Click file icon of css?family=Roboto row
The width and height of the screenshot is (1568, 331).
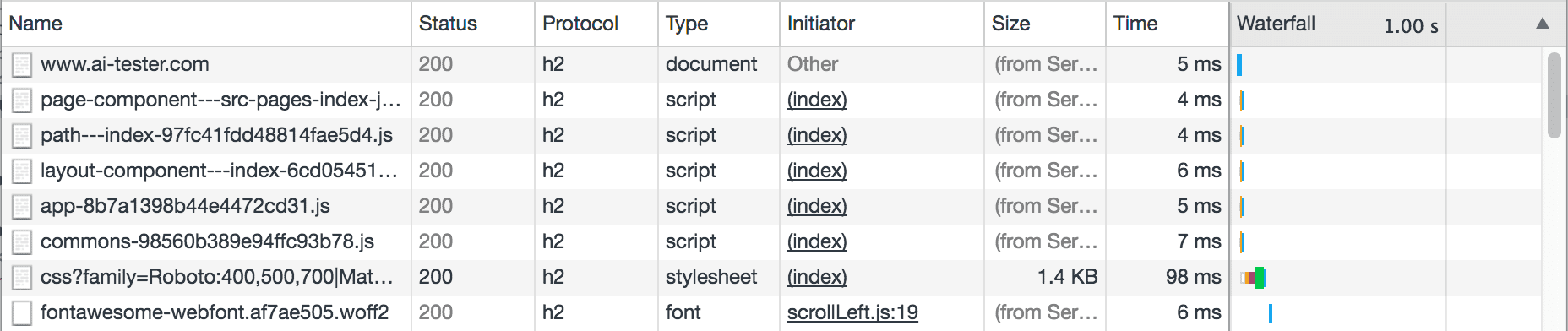23,278
